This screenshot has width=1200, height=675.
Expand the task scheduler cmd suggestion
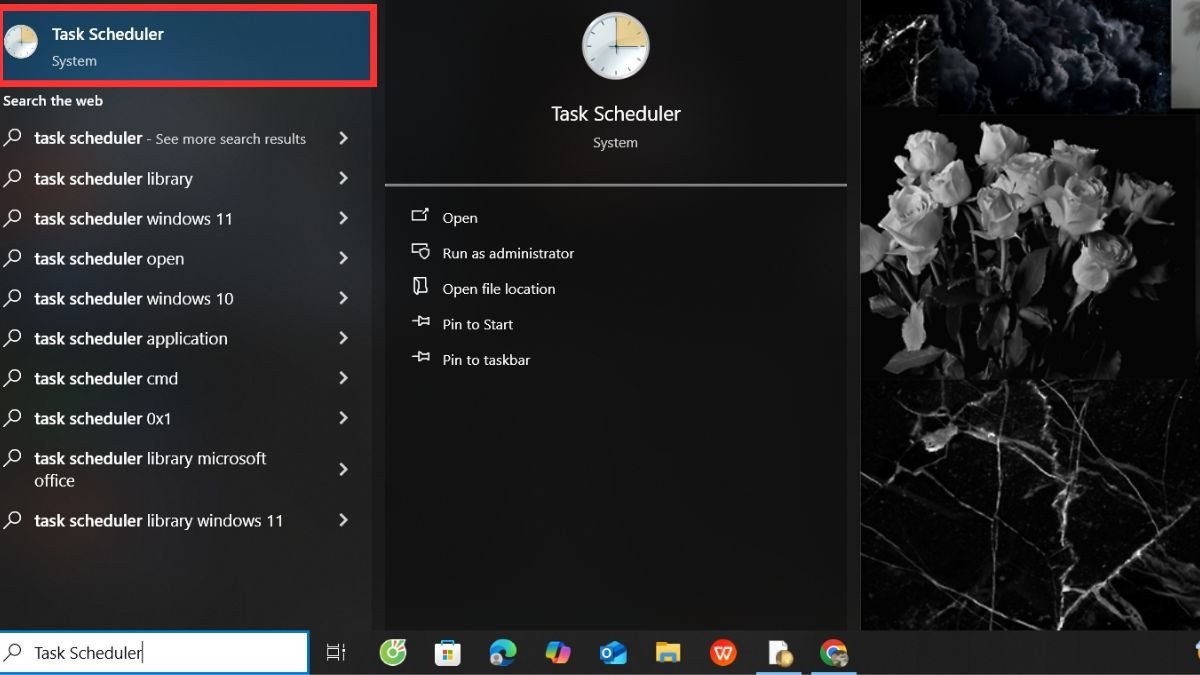tap(343, 378)
